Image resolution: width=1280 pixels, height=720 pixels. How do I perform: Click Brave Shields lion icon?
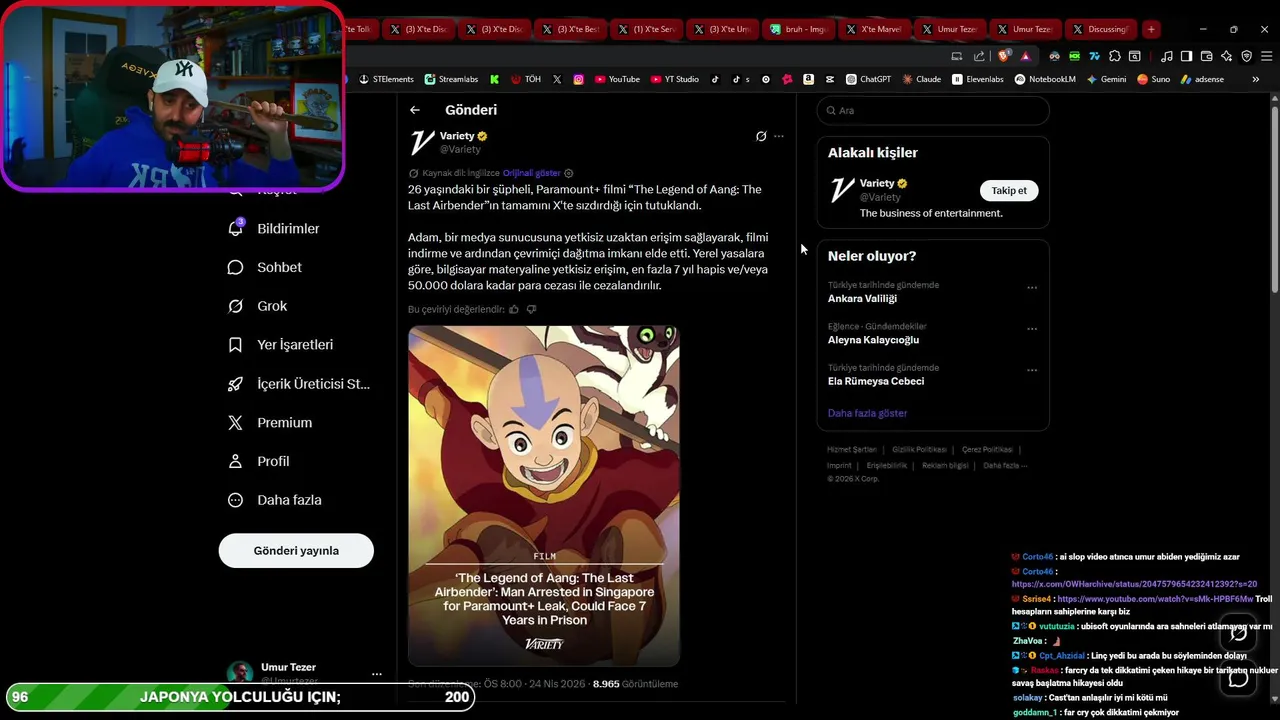pos(1004,56)
